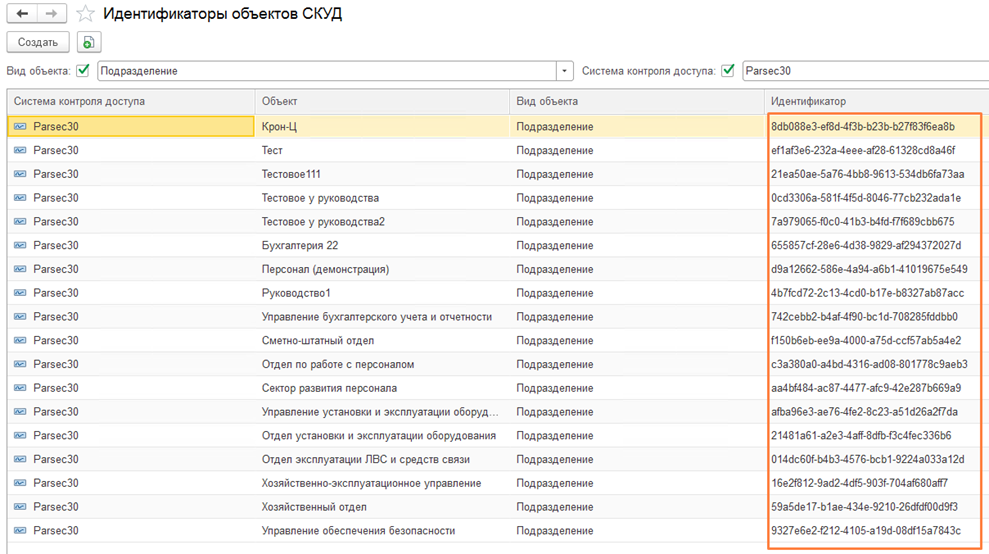989x554 pixels.
Task: Click the back navigation arrow
Action: [x=23, y=14]
